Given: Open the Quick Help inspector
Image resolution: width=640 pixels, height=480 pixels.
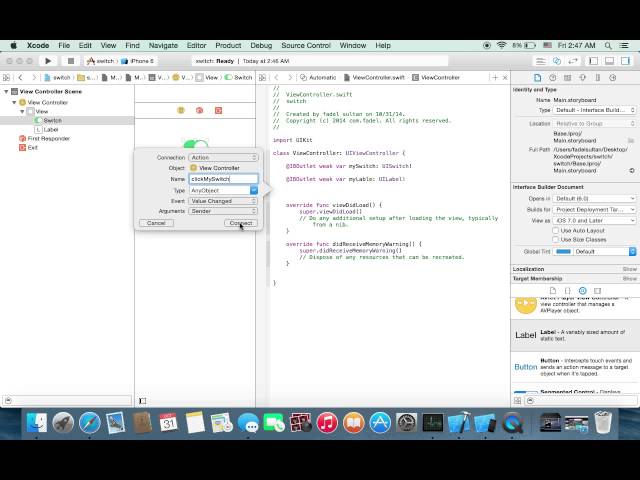Looking at the screenshot, I should tap(553, 78).
